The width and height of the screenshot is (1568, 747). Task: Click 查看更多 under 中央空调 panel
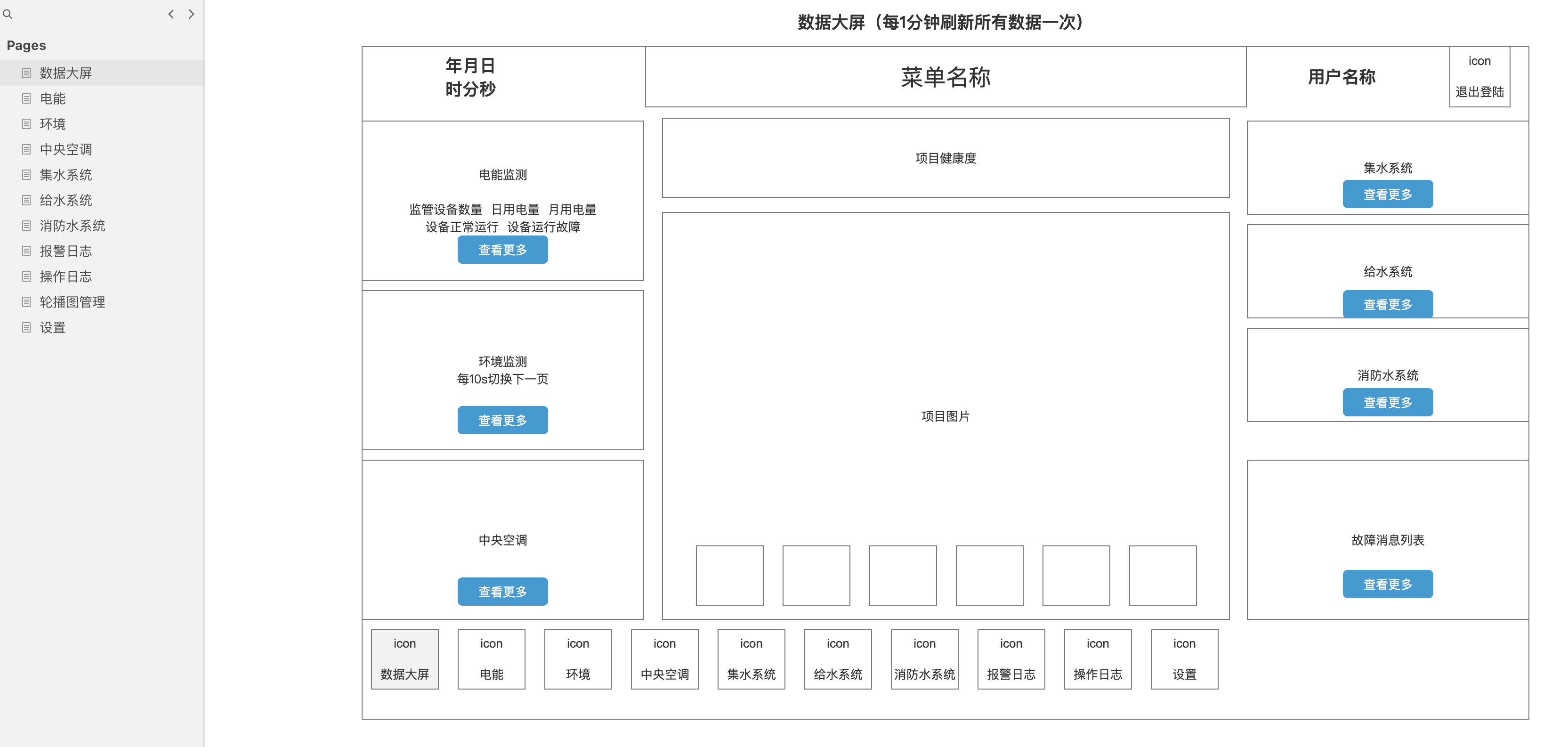coord(502,592)
